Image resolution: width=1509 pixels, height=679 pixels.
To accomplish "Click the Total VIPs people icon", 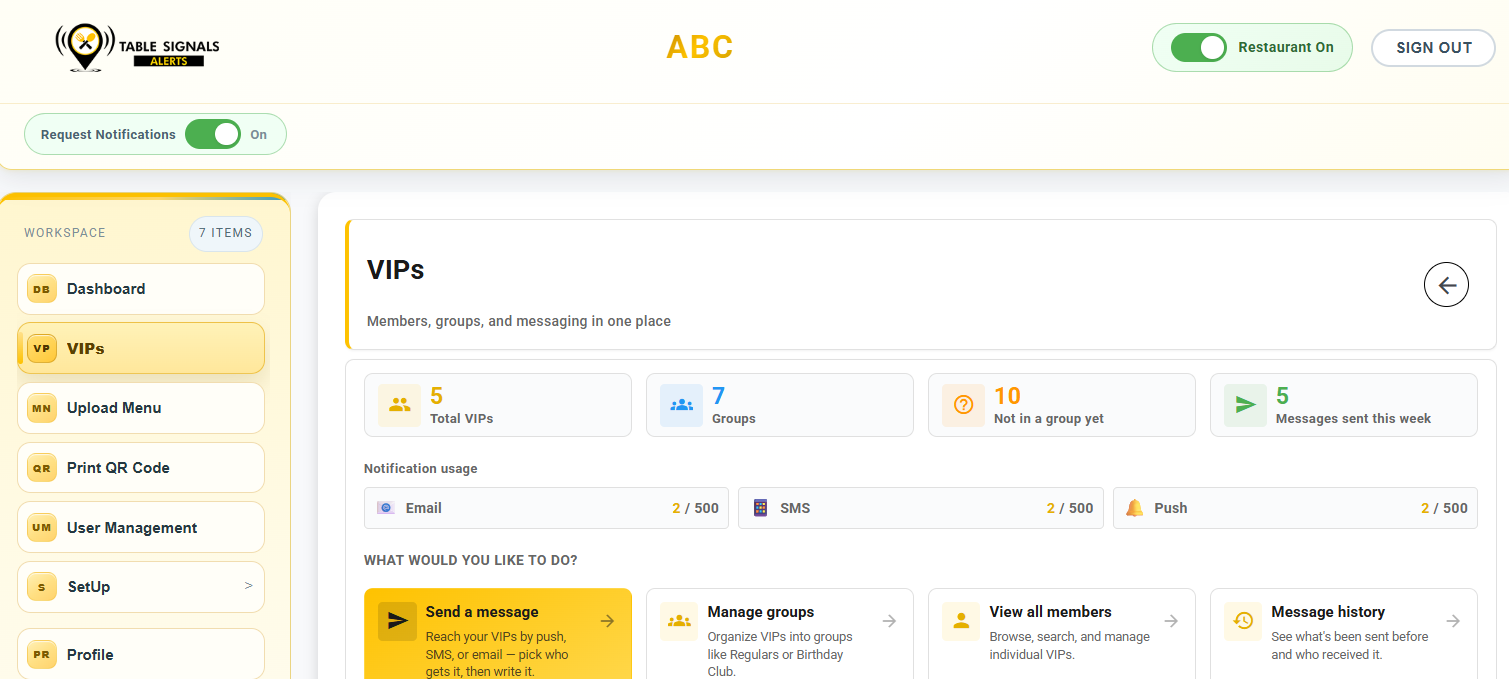I will 400,405.
